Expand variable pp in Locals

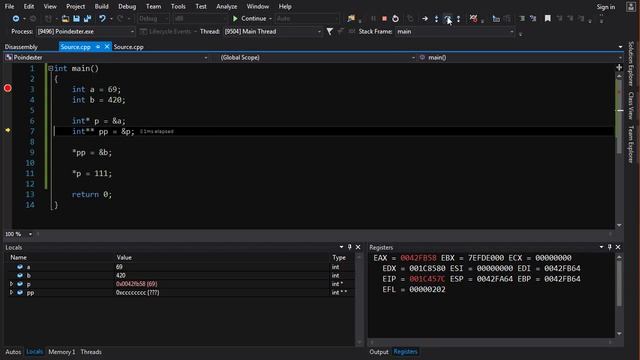tap(11, 292)
